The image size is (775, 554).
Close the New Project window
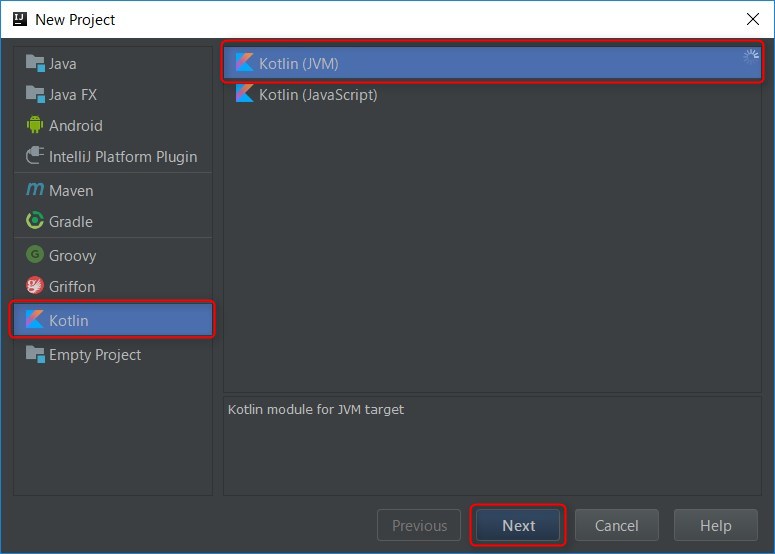[753, 19]
